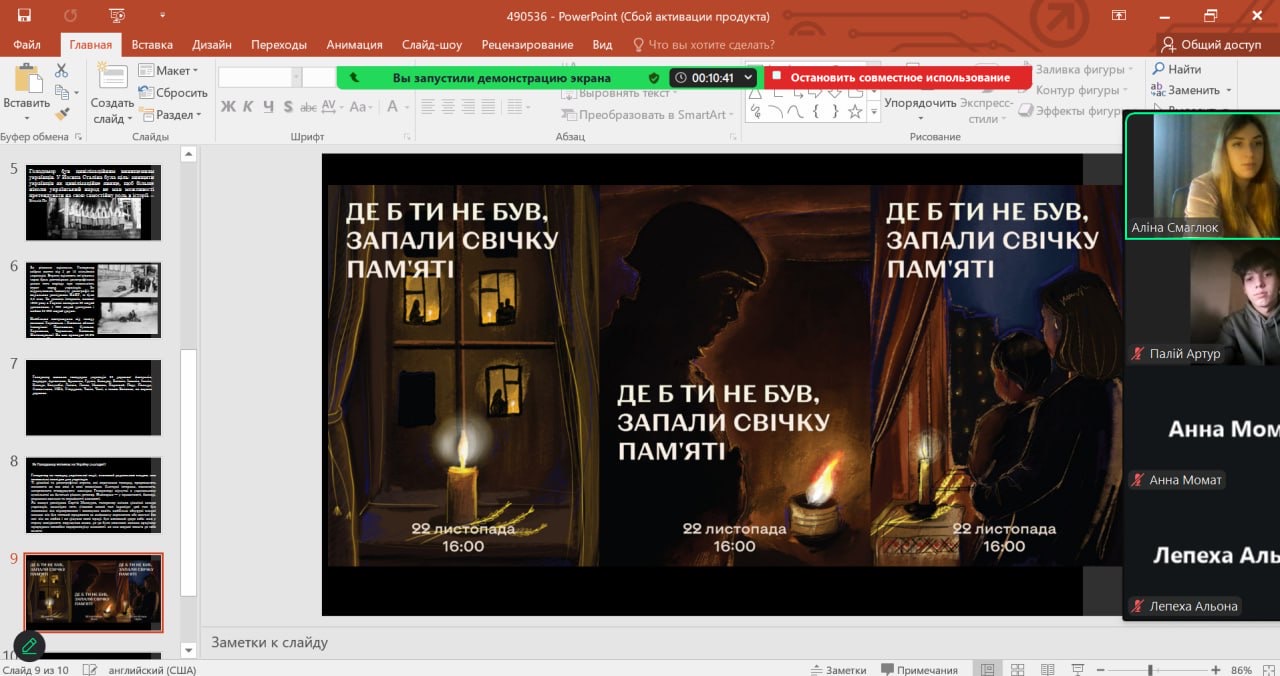
Task: Click the green annotation pencil icon
Action: click(29, 646)
